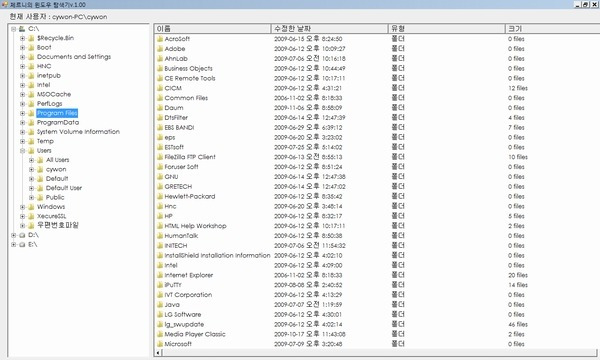Image resolution: width=600 pixels, height=360 pixels.
Task: Expand the cywon user folder
Action: pyautogui.click(x=32, y=169)
